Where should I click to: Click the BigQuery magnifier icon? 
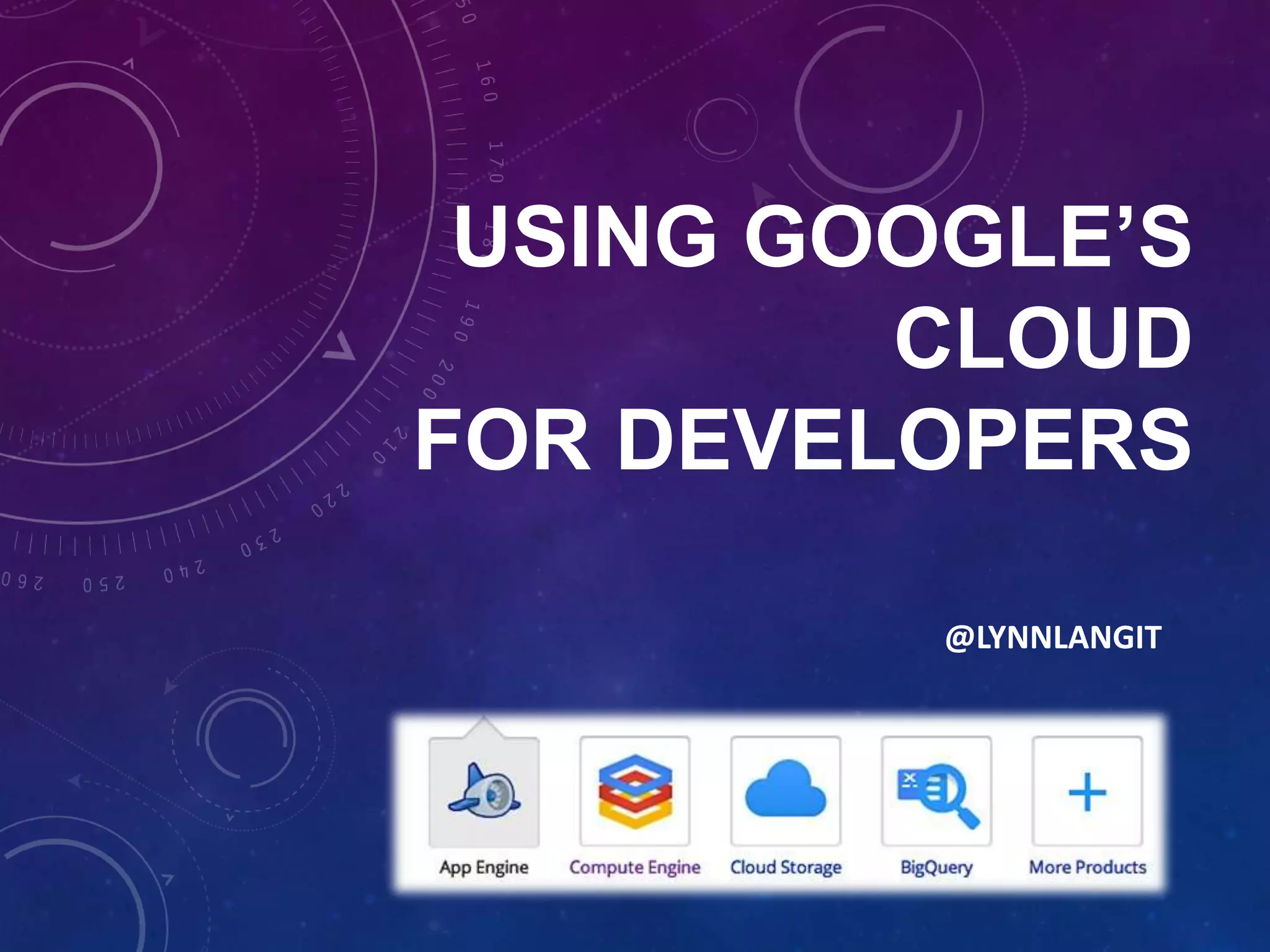(938, 795)
